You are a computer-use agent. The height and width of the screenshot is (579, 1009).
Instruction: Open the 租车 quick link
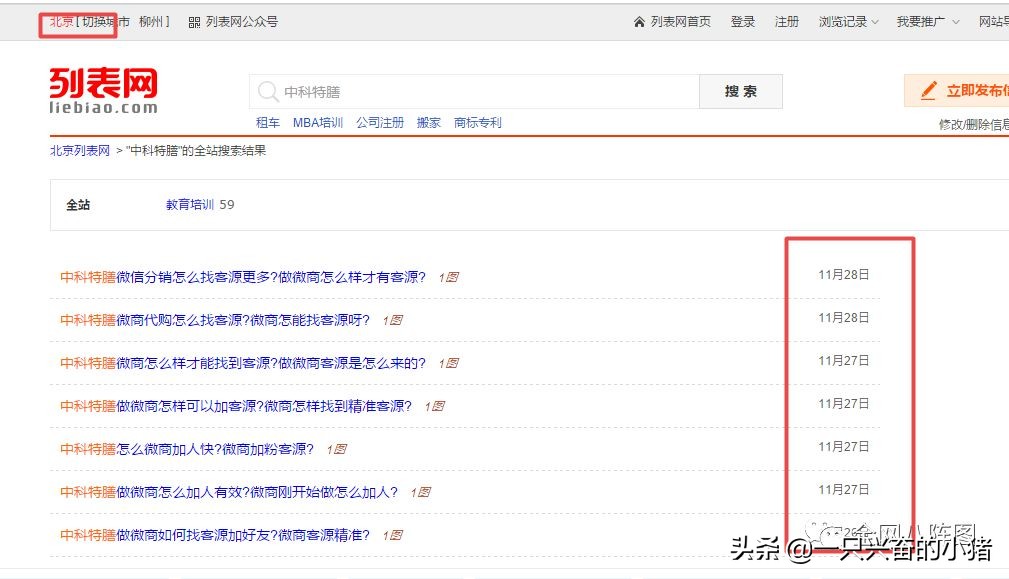click(268, 123)
